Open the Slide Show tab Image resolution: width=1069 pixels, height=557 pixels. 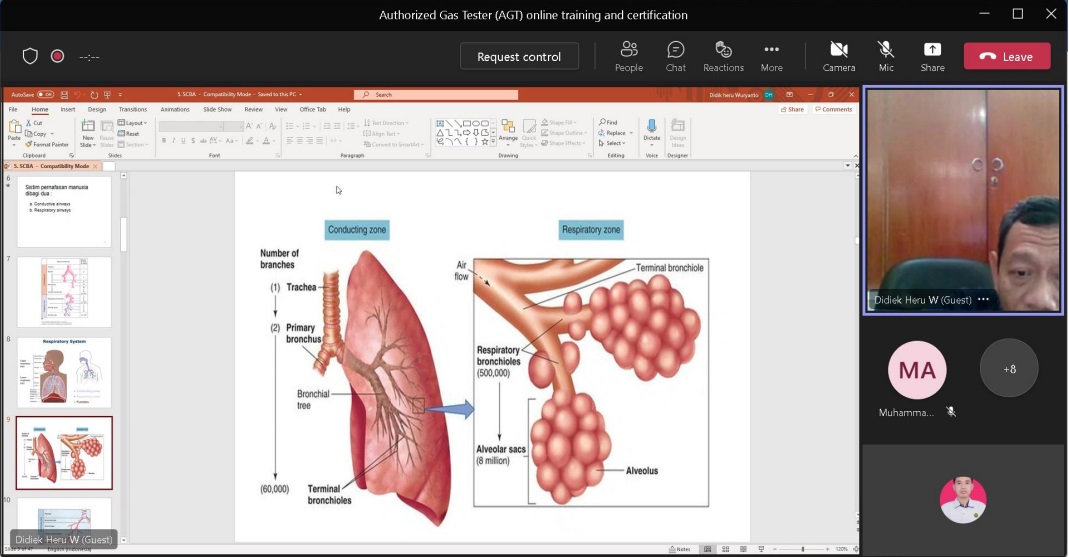pos(217,109)
